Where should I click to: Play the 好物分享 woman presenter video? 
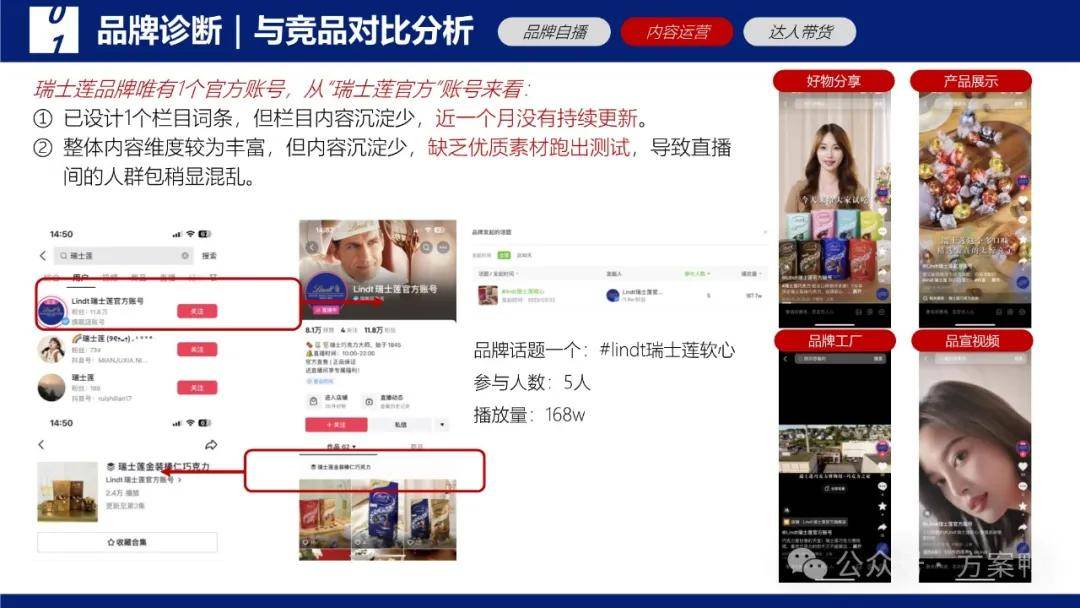point(834,209)
